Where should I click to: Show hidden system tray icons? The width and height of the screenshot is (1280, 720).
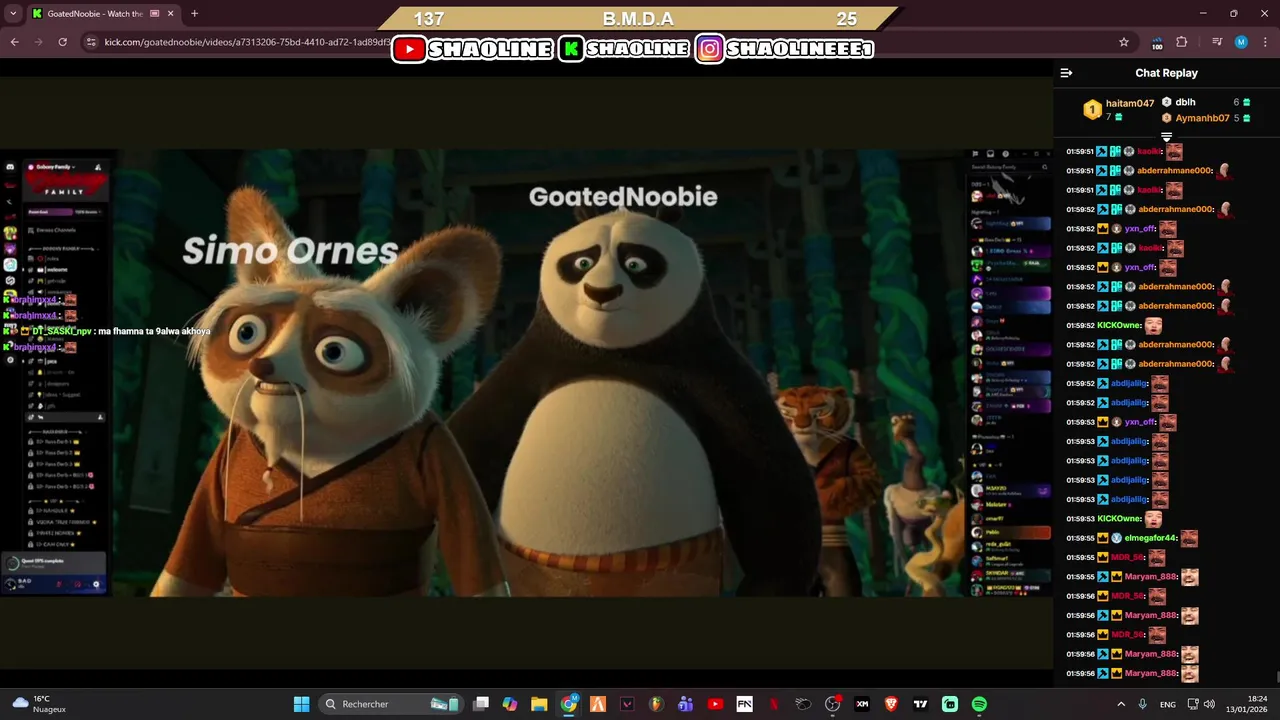1121,704
